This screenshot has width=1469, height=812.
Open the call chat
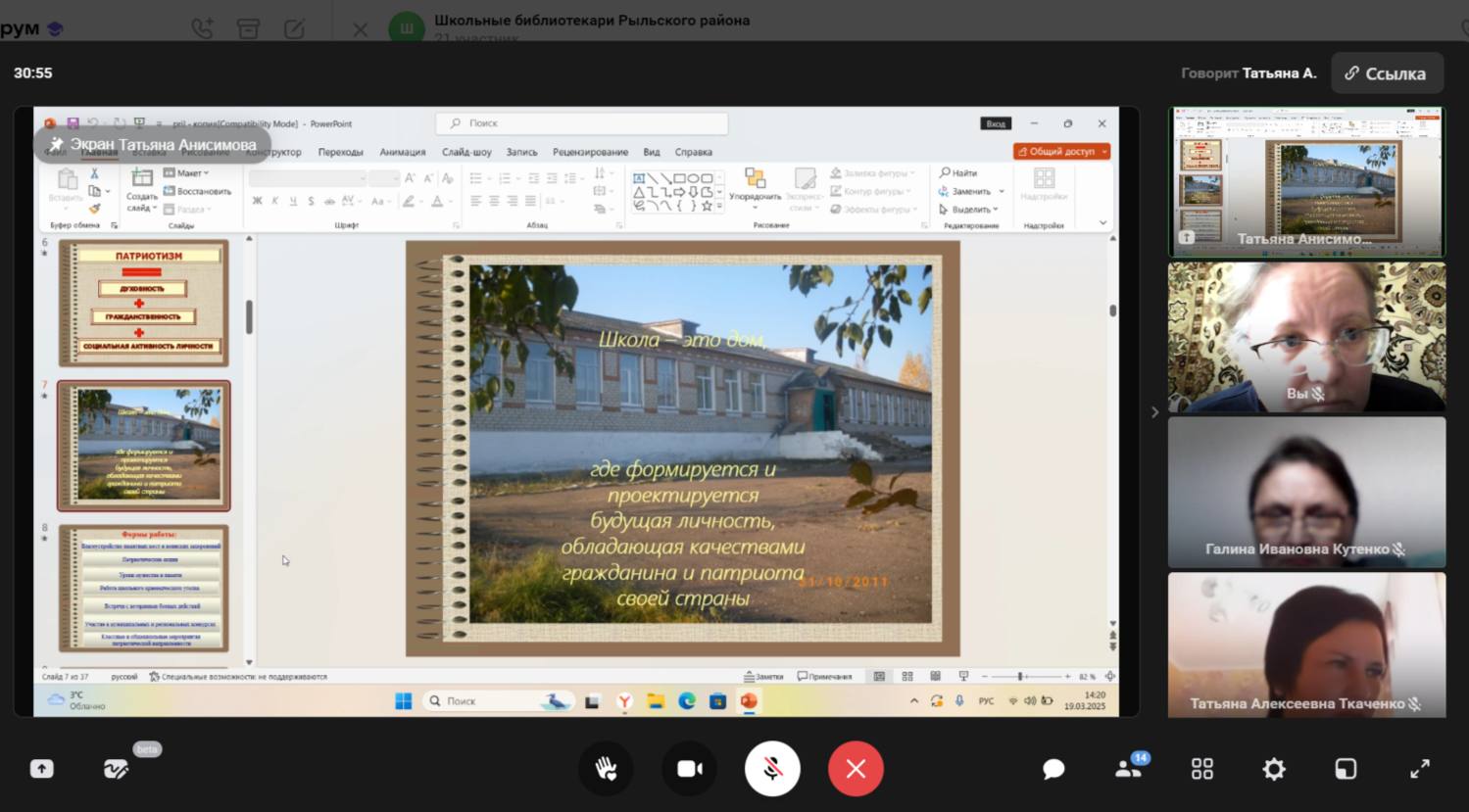(1053, 769)
